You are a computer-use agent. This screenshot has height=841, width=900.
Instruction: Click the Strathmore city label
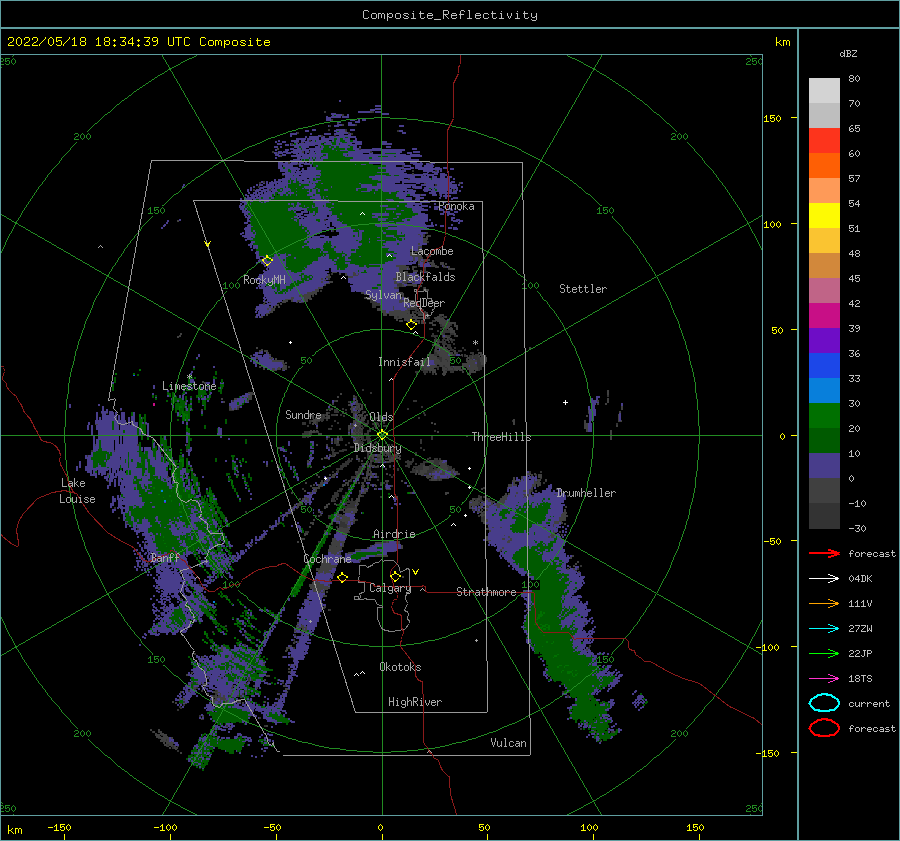pyautogui.click(x=486, y=592)
